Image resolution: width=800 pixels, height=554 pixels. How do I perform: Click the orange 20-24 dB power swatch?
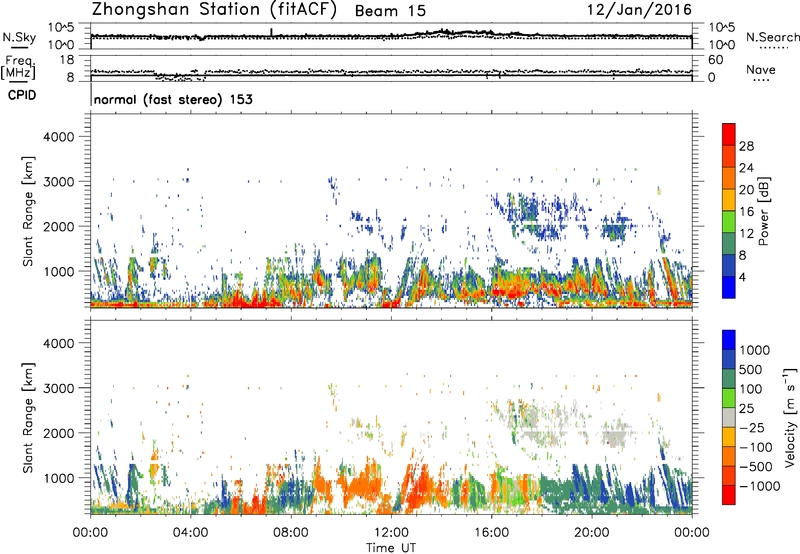pos(729,179)
